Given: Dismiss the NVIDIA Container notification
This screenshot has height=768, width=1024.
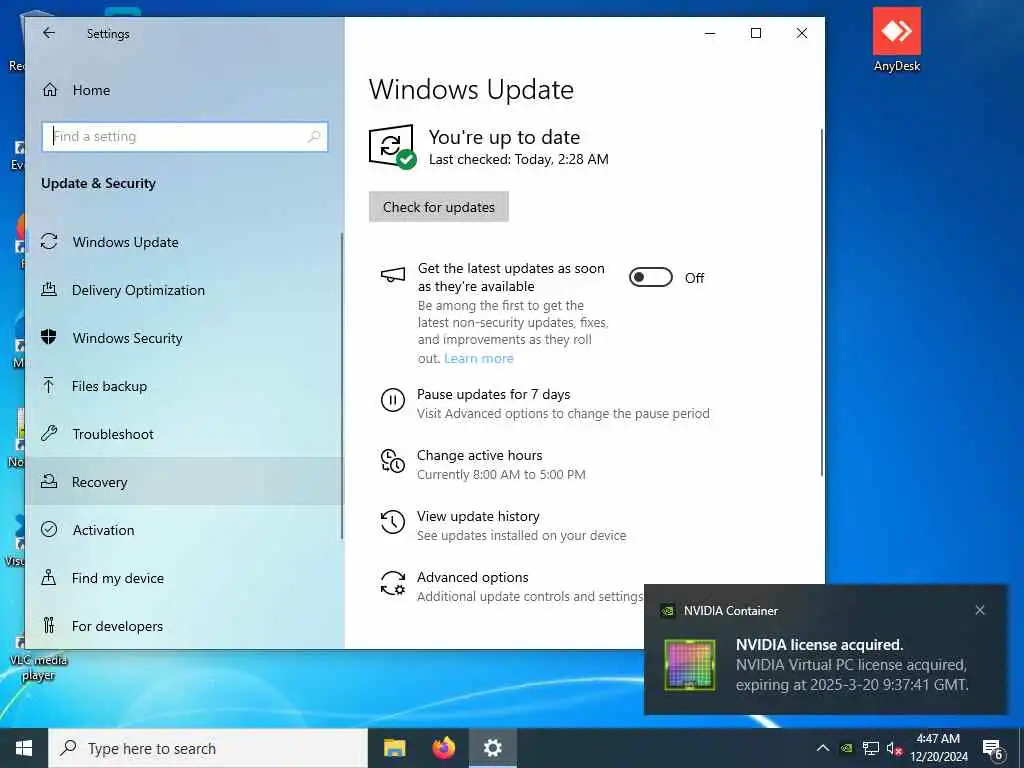Looking at the screenshot, I should pos(980,610).
